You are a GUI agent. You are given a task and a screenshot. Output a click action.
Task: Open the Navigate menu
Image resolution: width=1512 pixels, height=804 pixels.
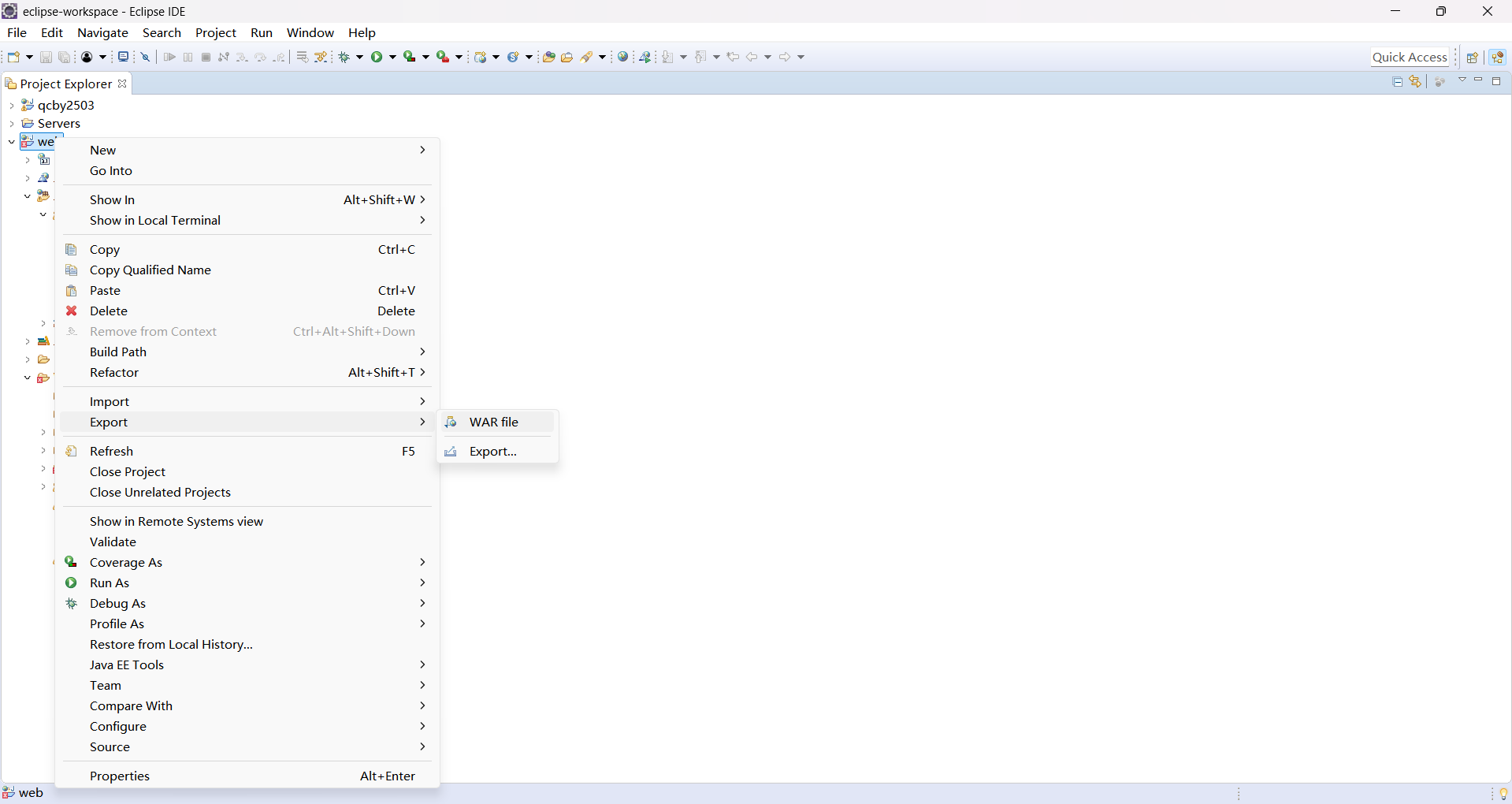102,32
